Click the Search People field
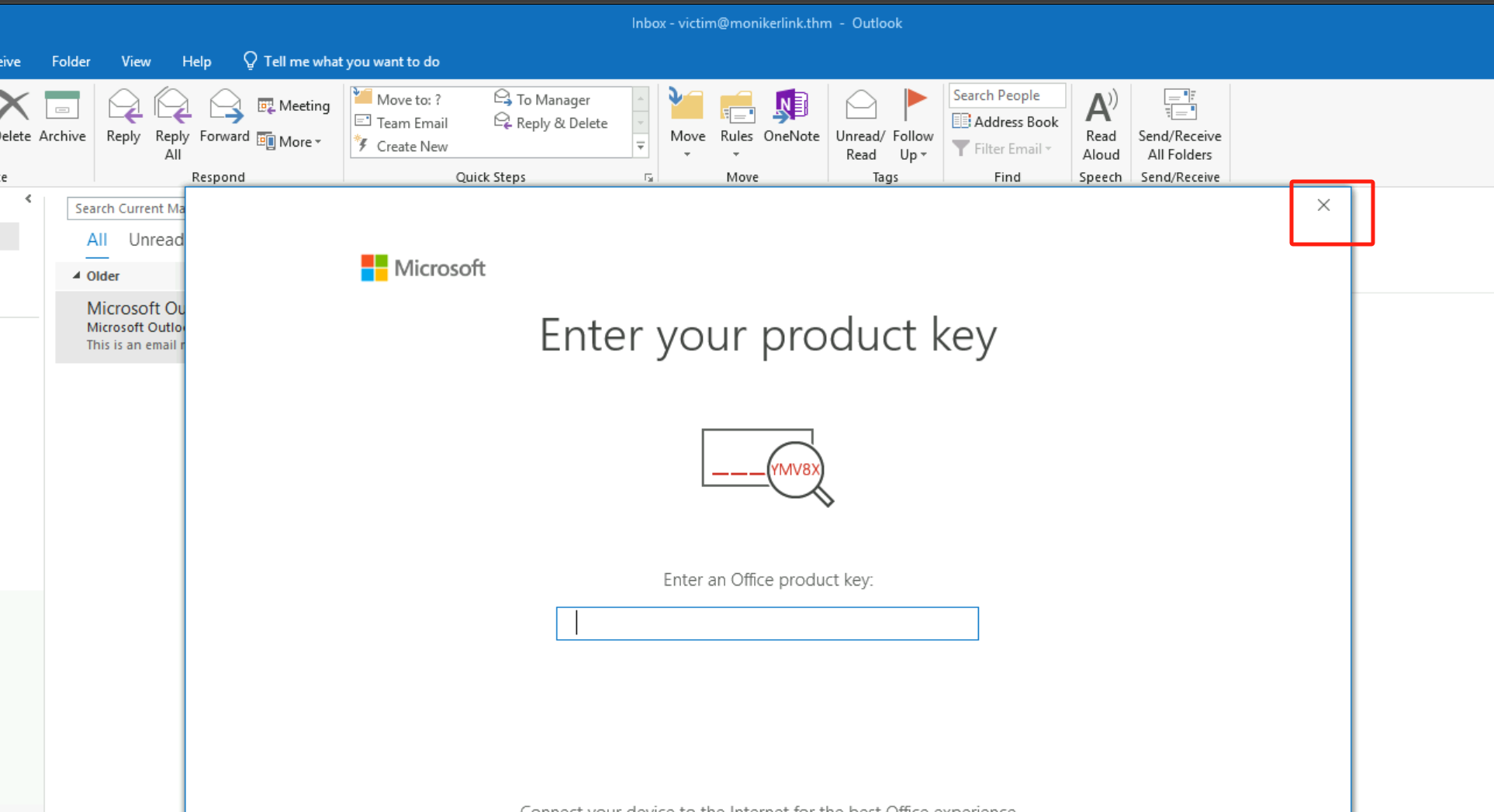The width and height of the screenshot is (1494, 812). click(1007, 95)
